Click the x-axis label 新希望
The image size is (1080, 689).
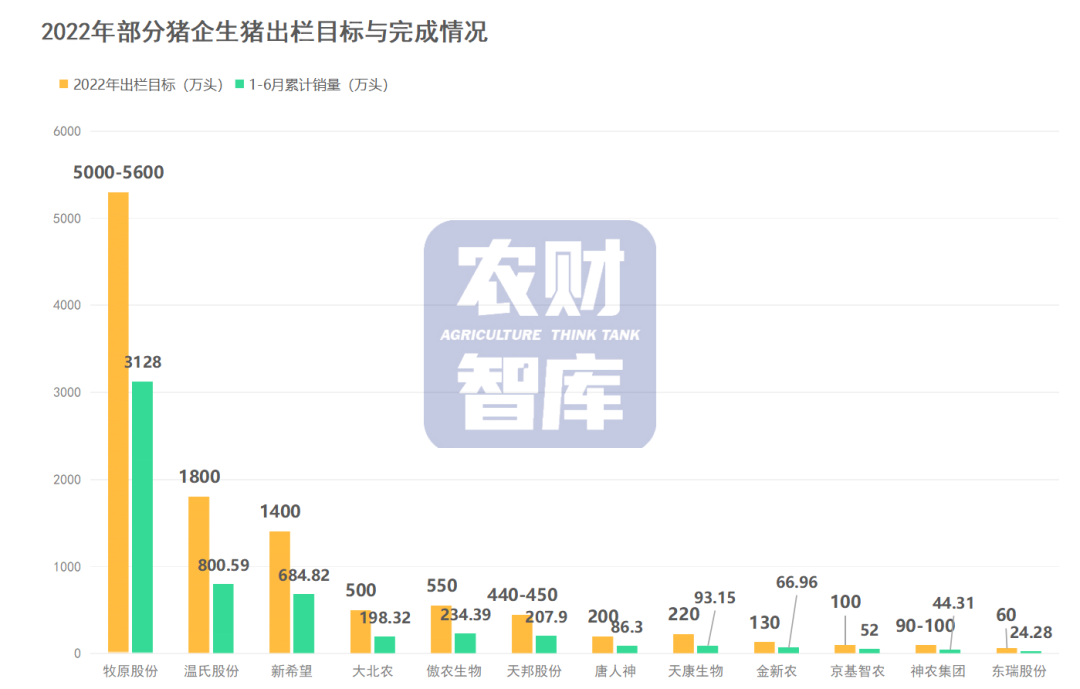click(291, 671)
